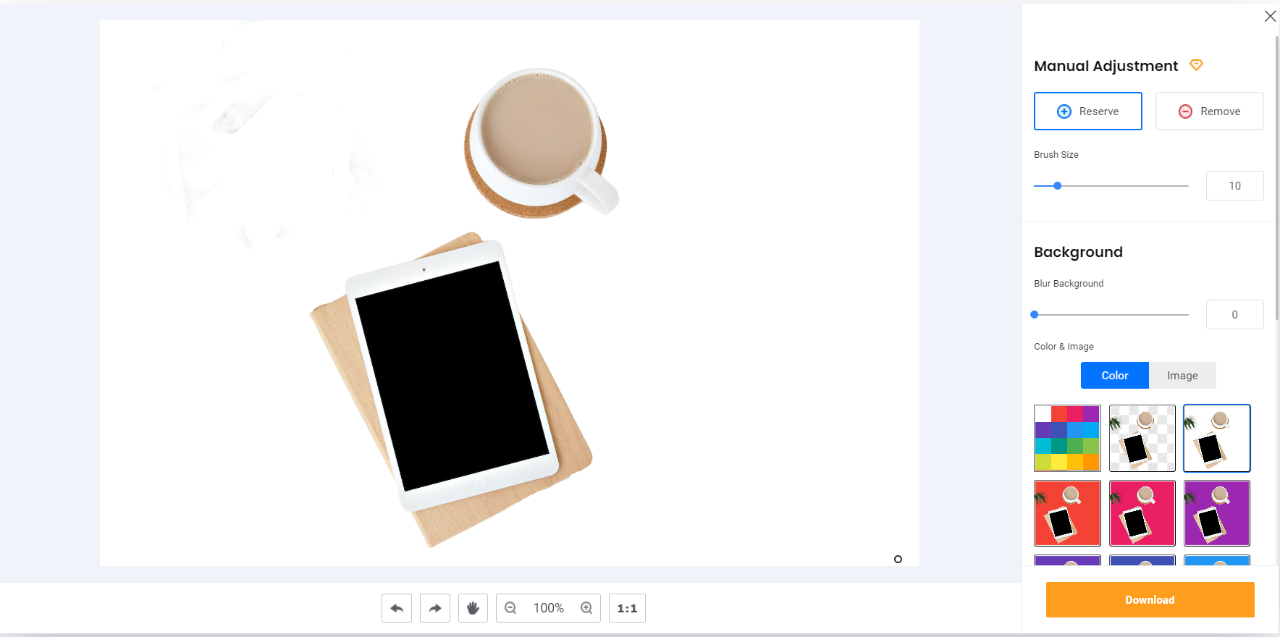Click the Blur Background value field

pos(1235,315)
